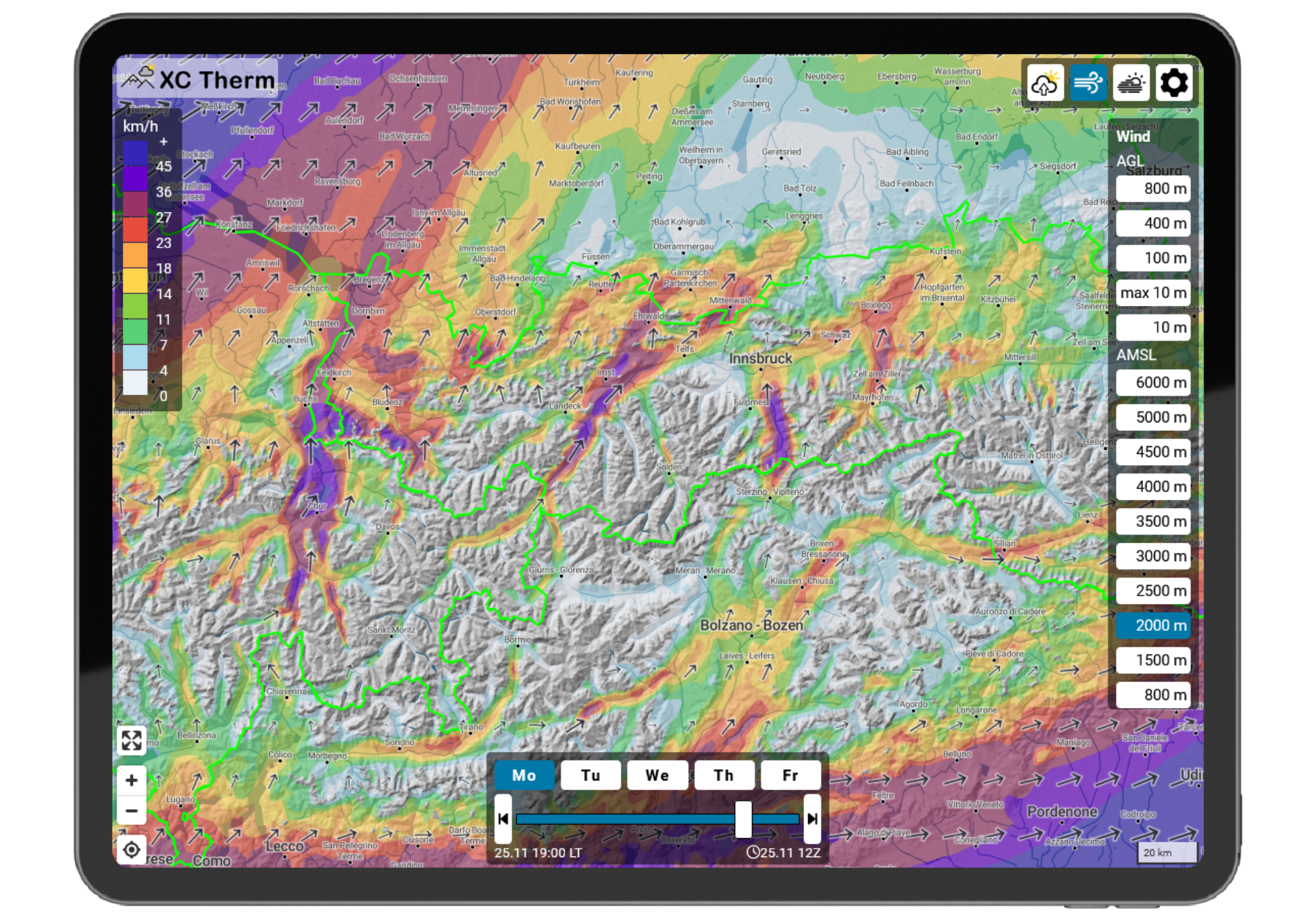1316x921 pixels.
Task: Zoom in on the map
Action: [x=132, y=780]
